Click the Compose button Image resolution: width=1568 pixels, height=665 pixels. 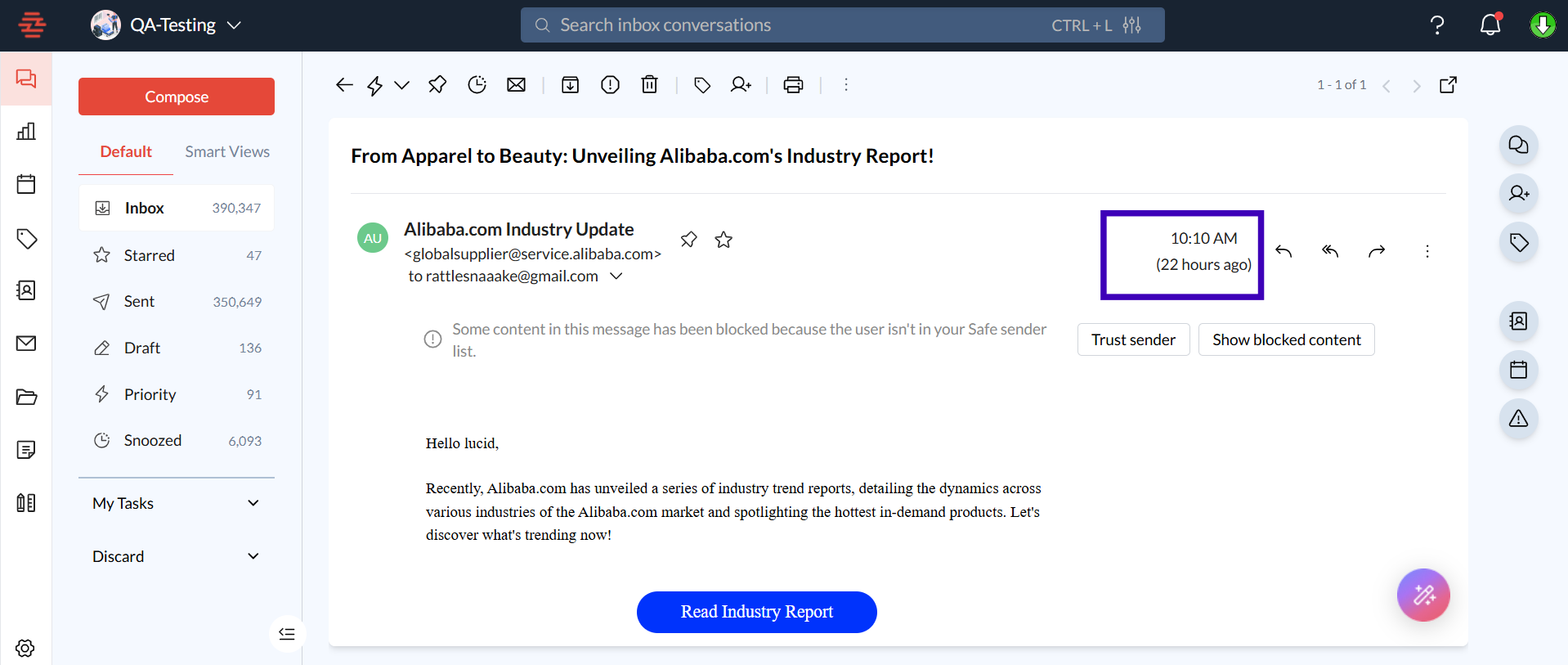tap(177, 97)
